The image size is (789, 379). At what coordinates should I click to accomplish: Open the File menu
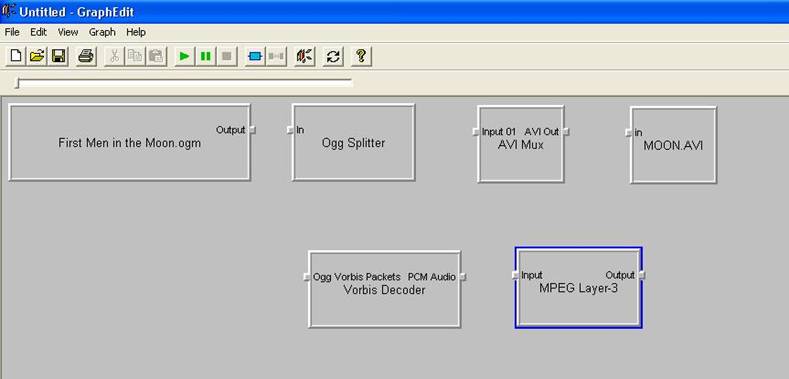point(12,32)
